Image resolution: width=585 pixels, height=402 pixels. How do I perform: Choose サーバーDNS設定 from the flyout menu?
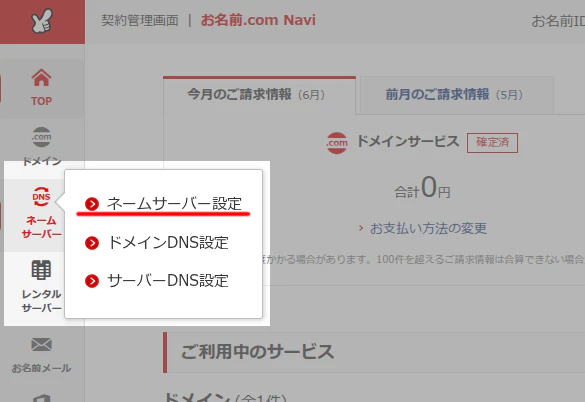tap(168, 281)
